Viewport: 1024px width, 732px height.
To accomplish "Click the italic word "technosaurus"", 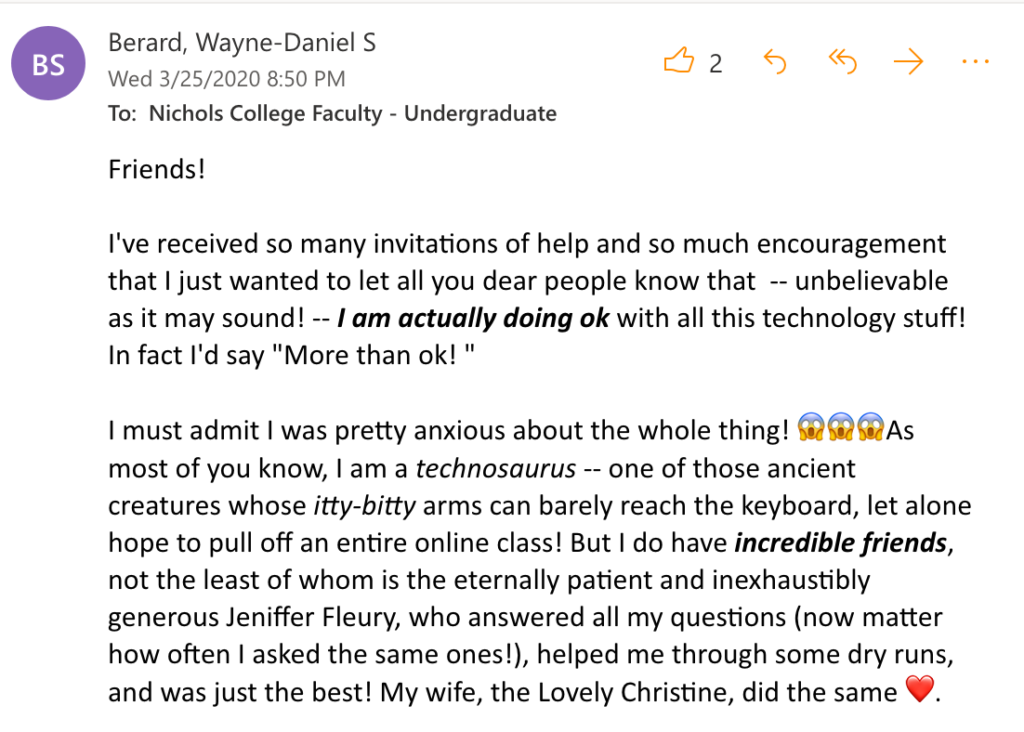I will pyautogui.click(x=496, y=468).
